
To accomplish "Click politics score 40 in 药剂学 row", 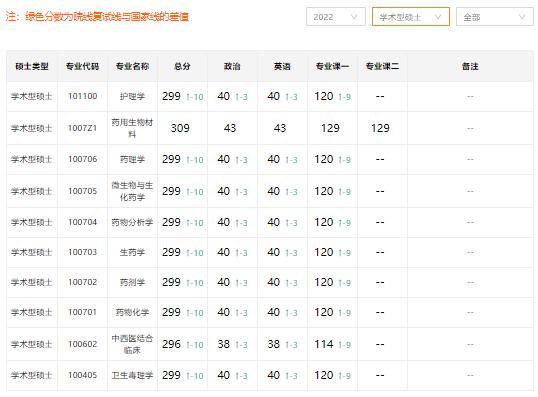I will tap(223, 282).
